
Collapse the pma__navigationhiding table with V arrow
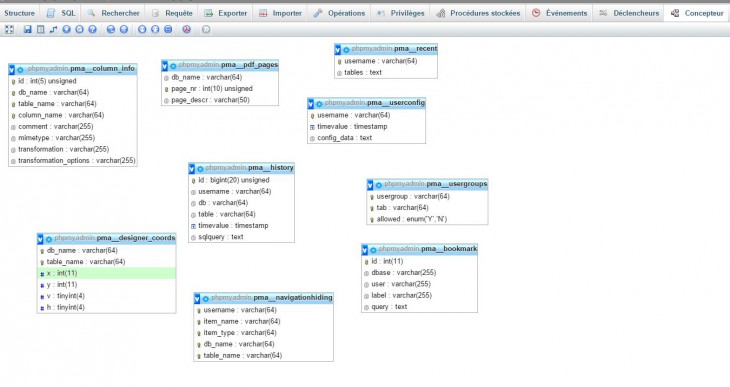197,299
